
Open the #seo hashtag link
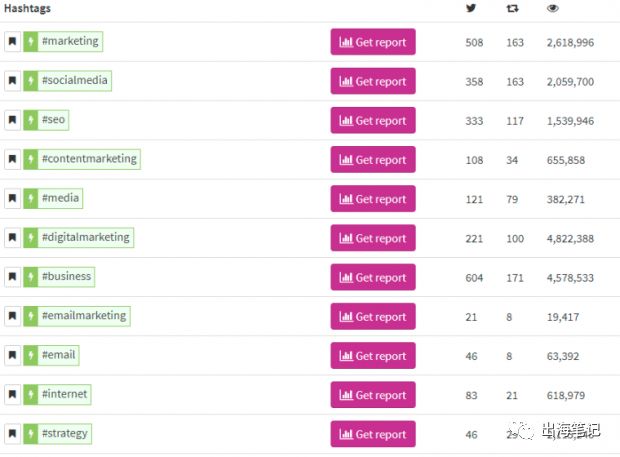(x=54, y=120)
